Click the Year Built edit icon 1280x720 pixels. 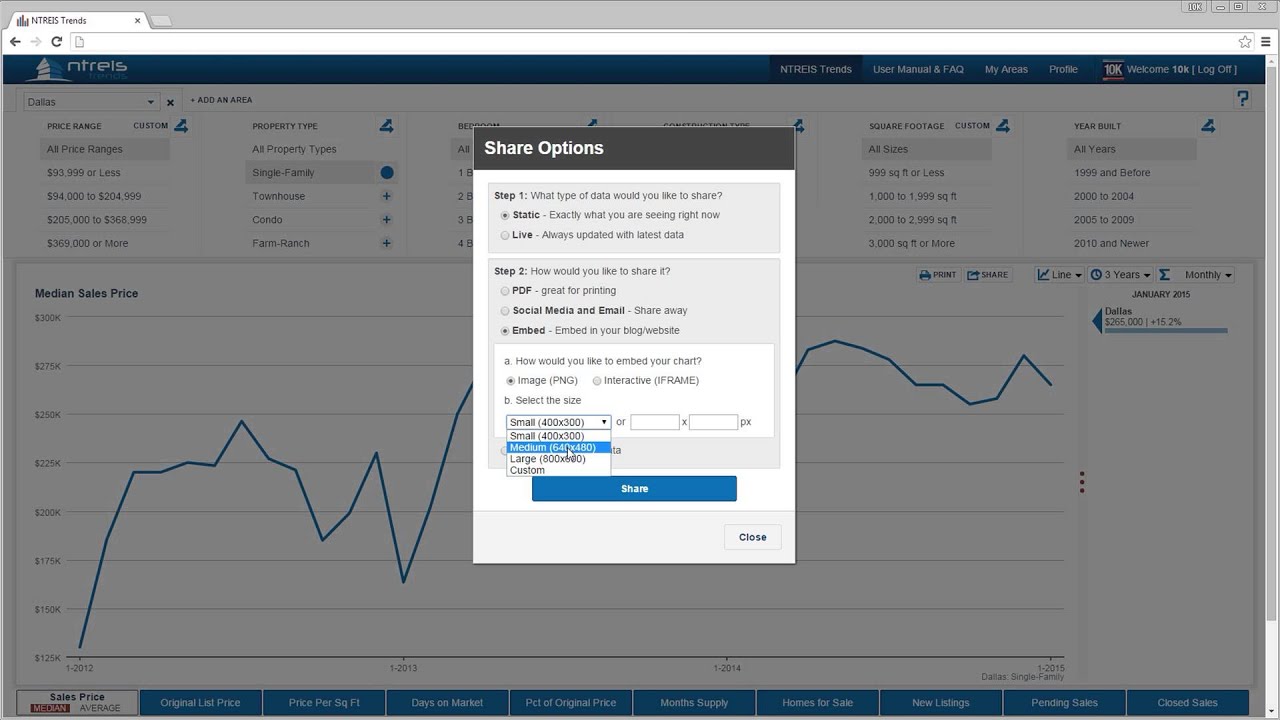point(1208,126)
